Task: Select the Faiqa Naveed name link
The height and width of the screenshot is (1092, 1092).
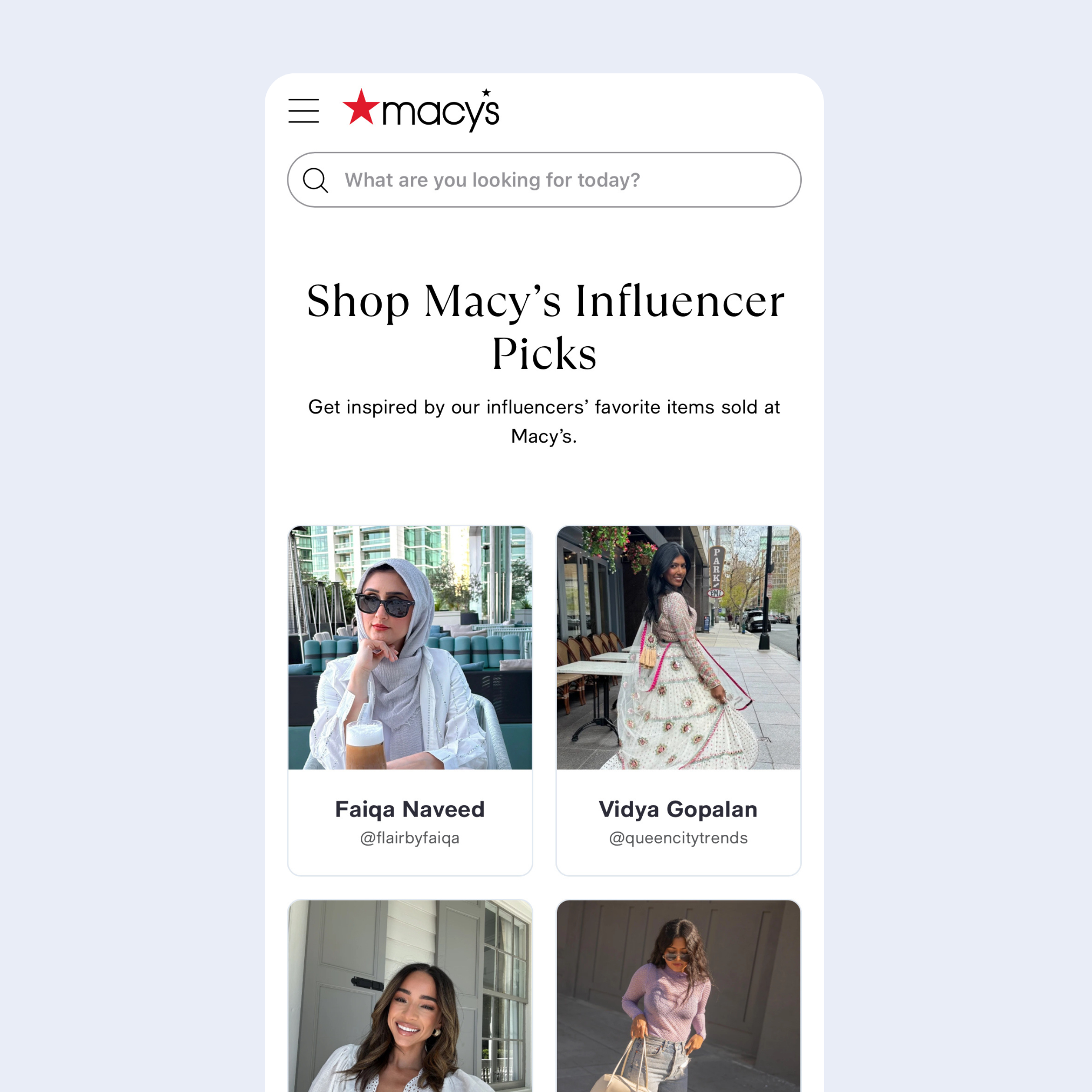Action: point(410,809)
